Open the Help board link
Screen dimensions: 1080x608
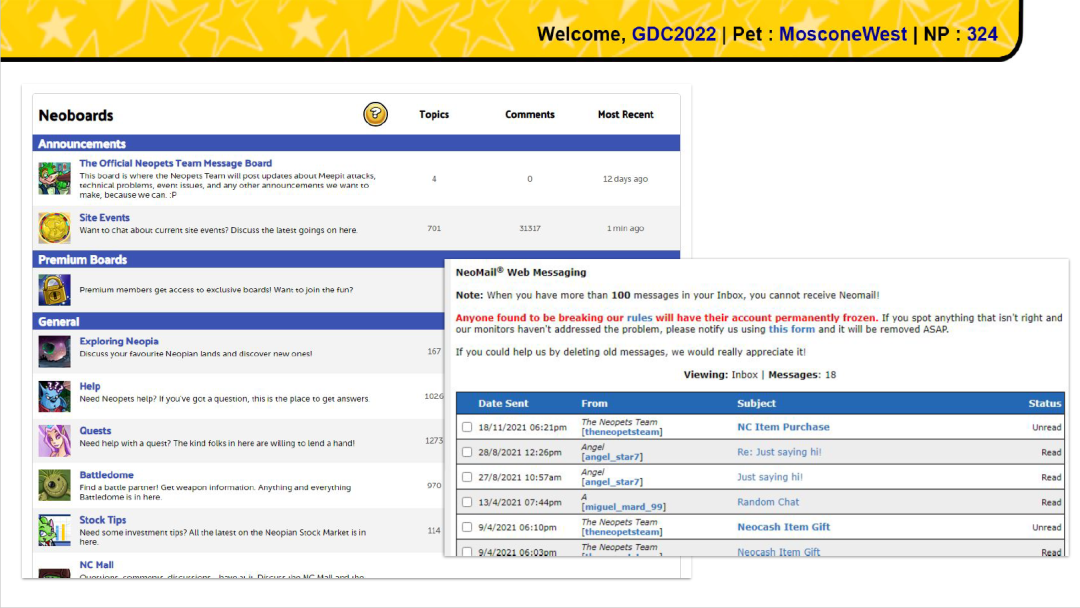(x=90, y=386)
